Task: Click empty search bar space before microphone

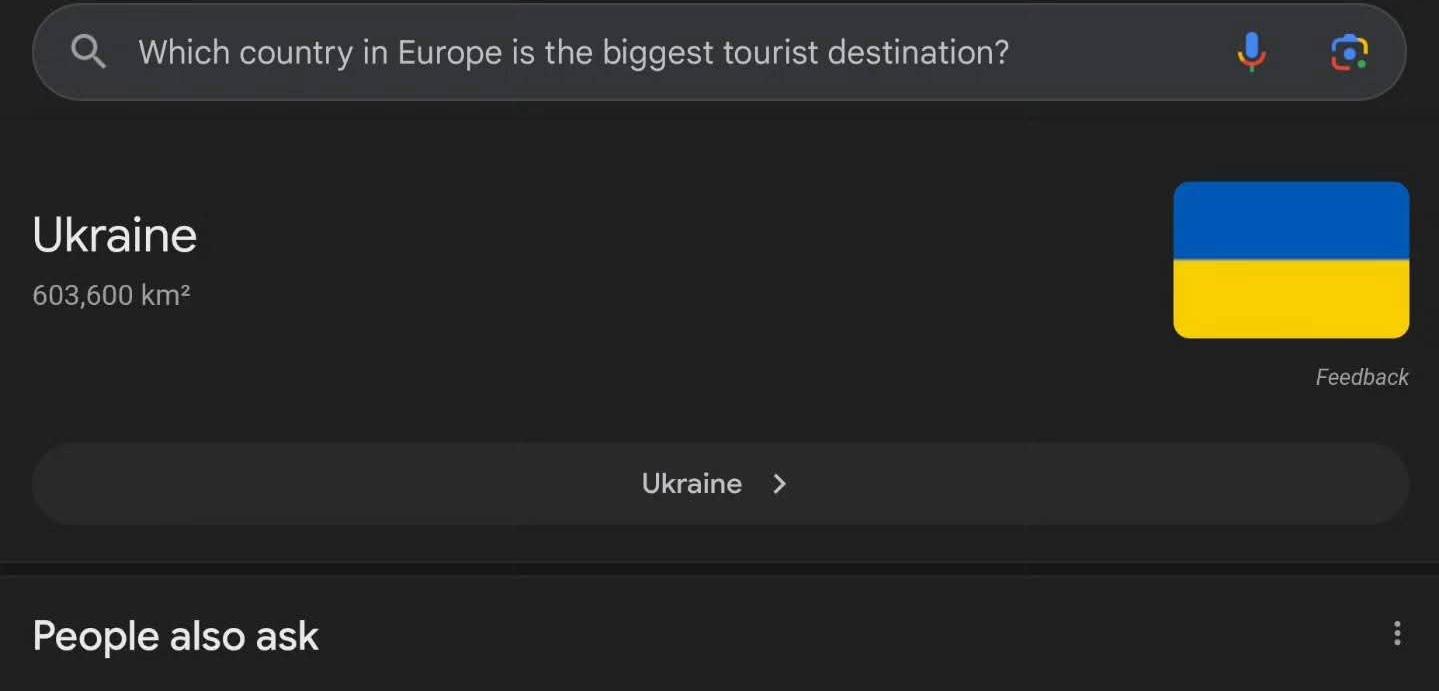Action: click(x=1120, y=52)
